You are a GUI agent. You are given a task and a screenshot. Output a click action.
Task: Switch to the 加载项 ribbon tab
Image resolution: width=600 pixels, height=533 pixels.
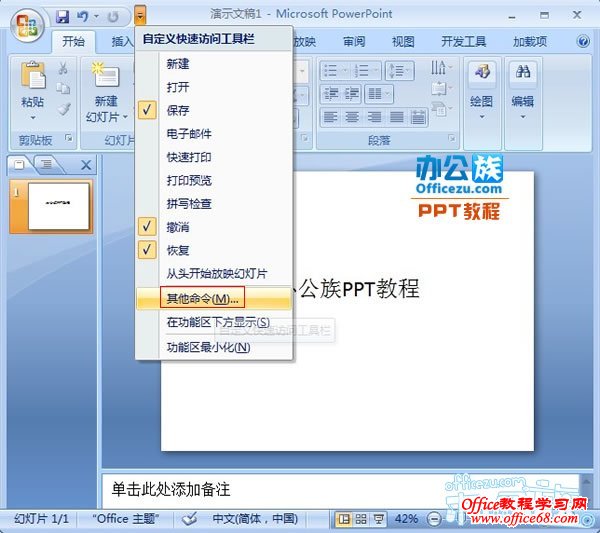(x=530, y=41)
